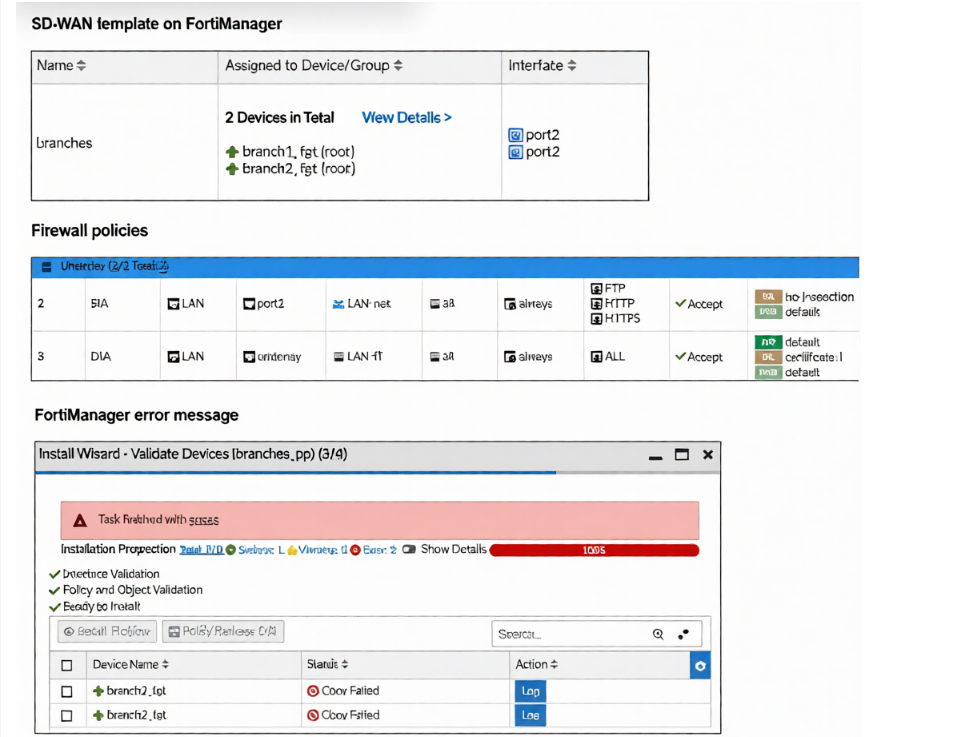Click the Ready to Install step

(95, 607)
